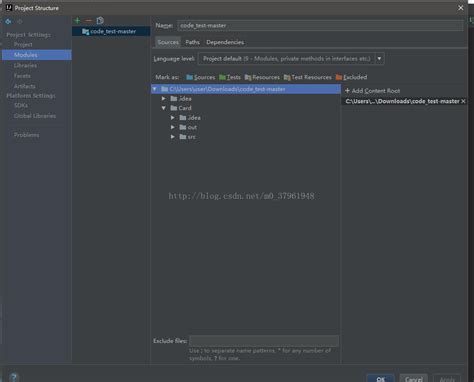Collapse the Card folder node
This screenshot has width=474, height=382.
click(x=164, y=108)
